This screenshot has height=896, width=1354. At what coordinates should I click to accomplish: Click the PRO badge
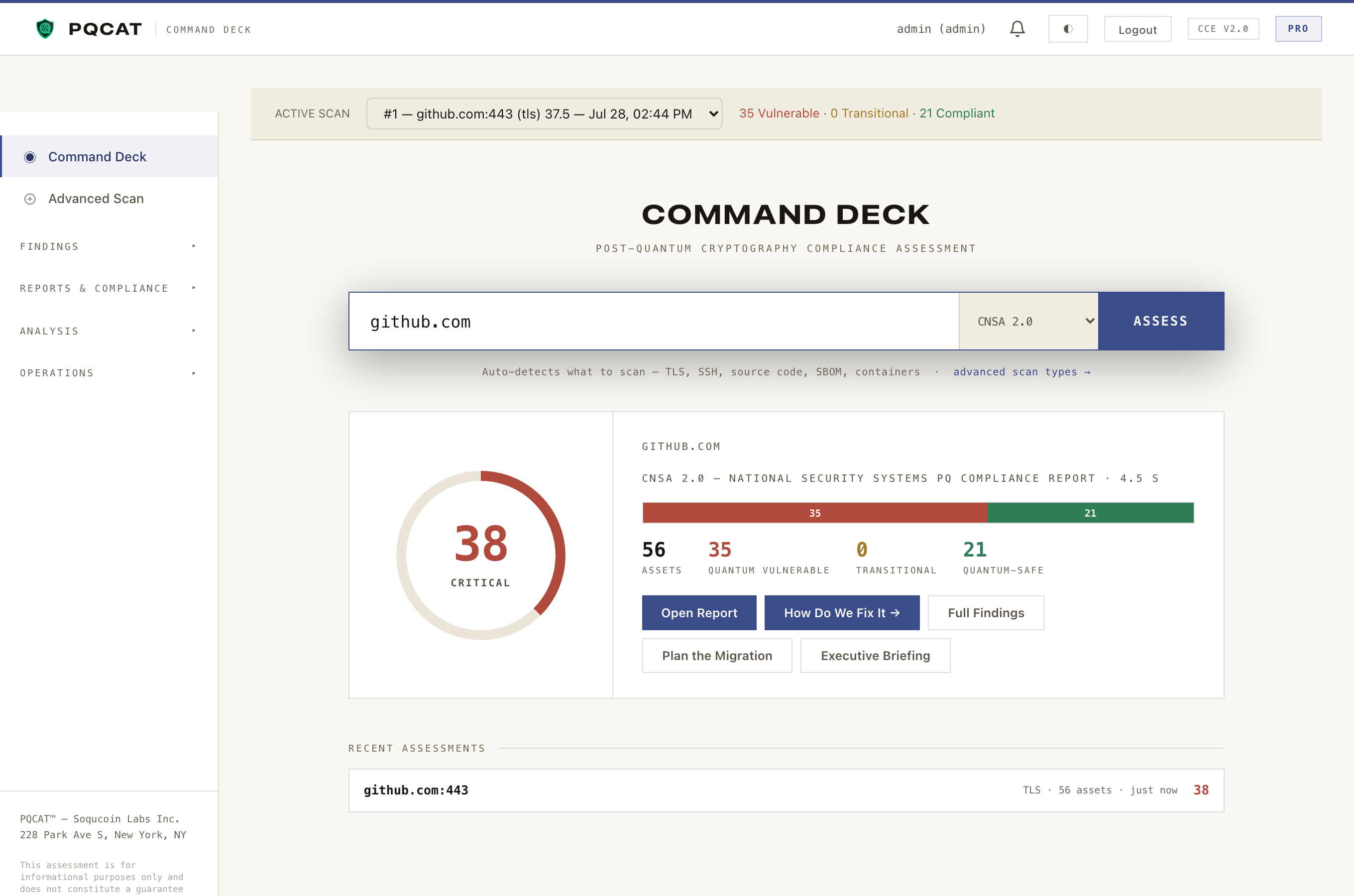coord(1298,28)
